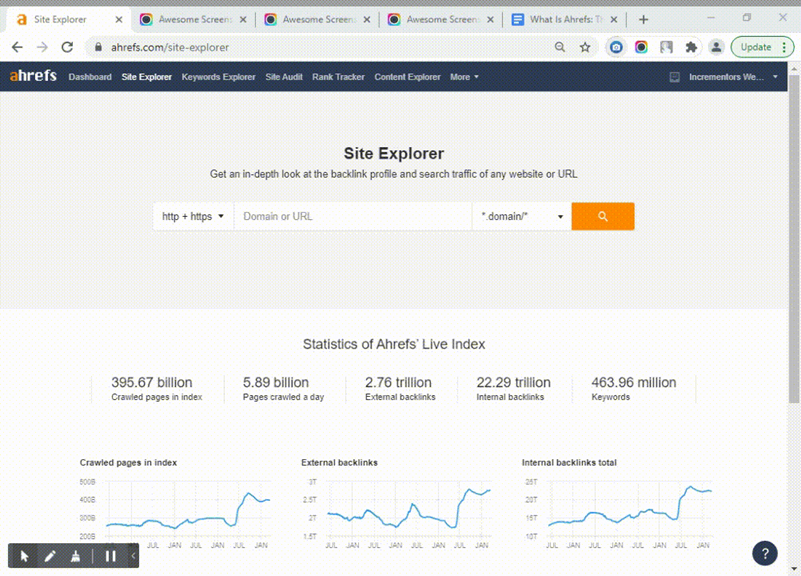Collapse the recording toolbar with its chevron

(133, 556)
